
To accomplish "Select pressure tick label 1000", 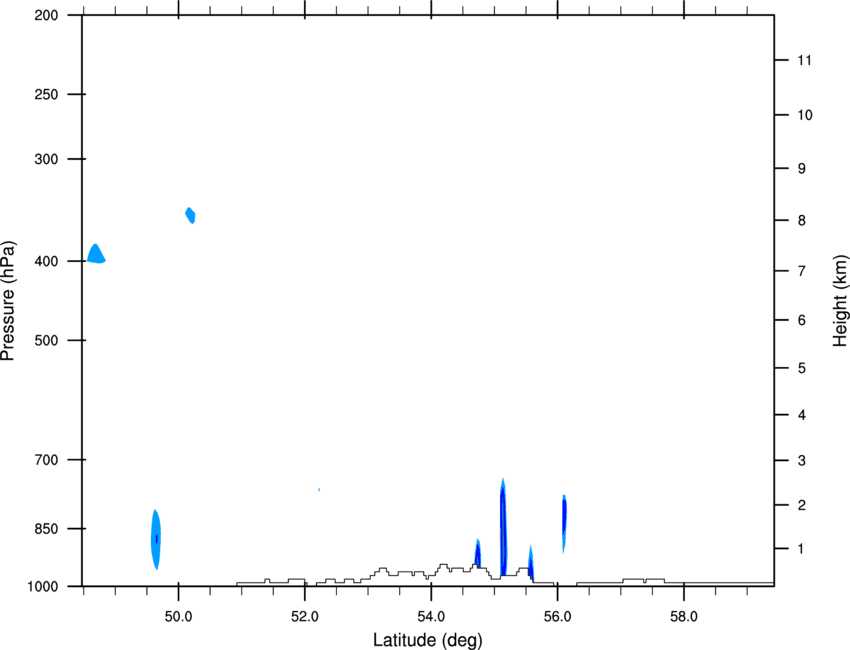I will 43,587.
